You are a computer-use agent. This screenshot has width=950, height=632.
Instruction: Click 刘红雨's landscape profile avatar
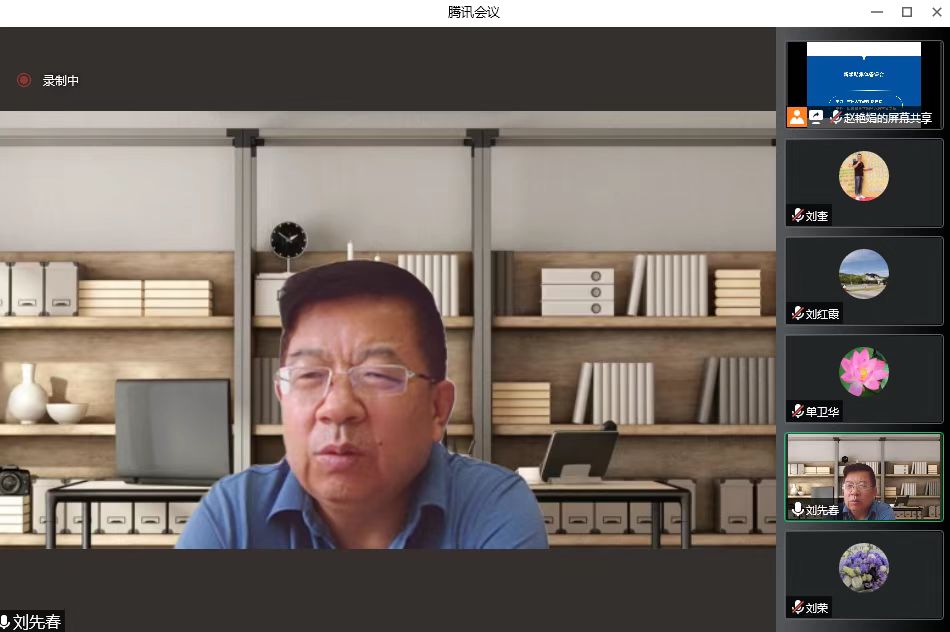pyautogui.click(x=864, y=274)
